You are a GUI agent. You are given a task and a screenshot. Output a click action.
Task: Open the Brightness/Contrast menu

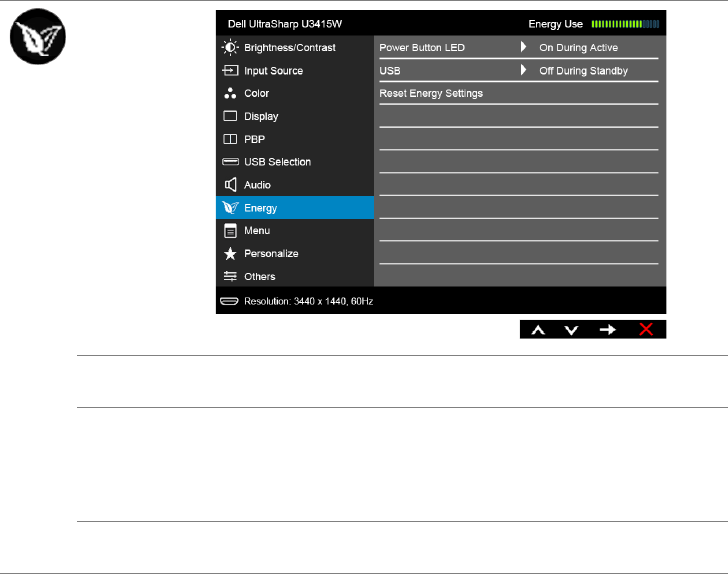295,47
